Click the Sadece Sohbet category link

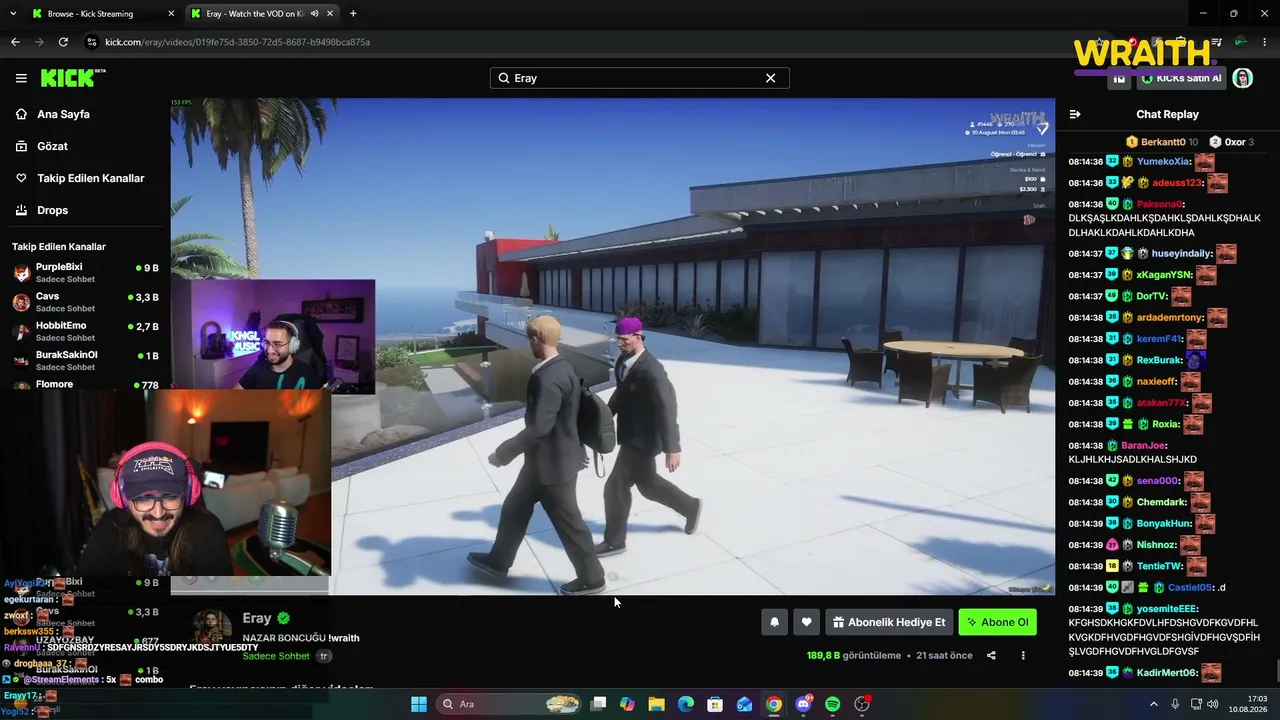point(276,656)
